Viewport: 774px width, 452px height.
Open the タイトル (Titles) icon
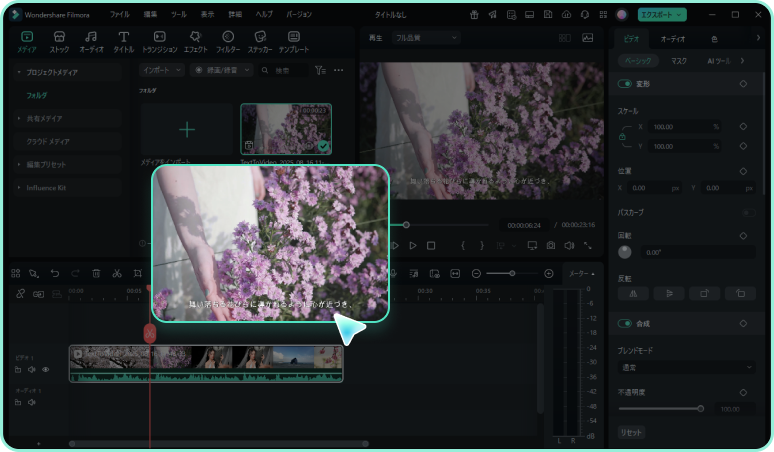tap(123, 37)
